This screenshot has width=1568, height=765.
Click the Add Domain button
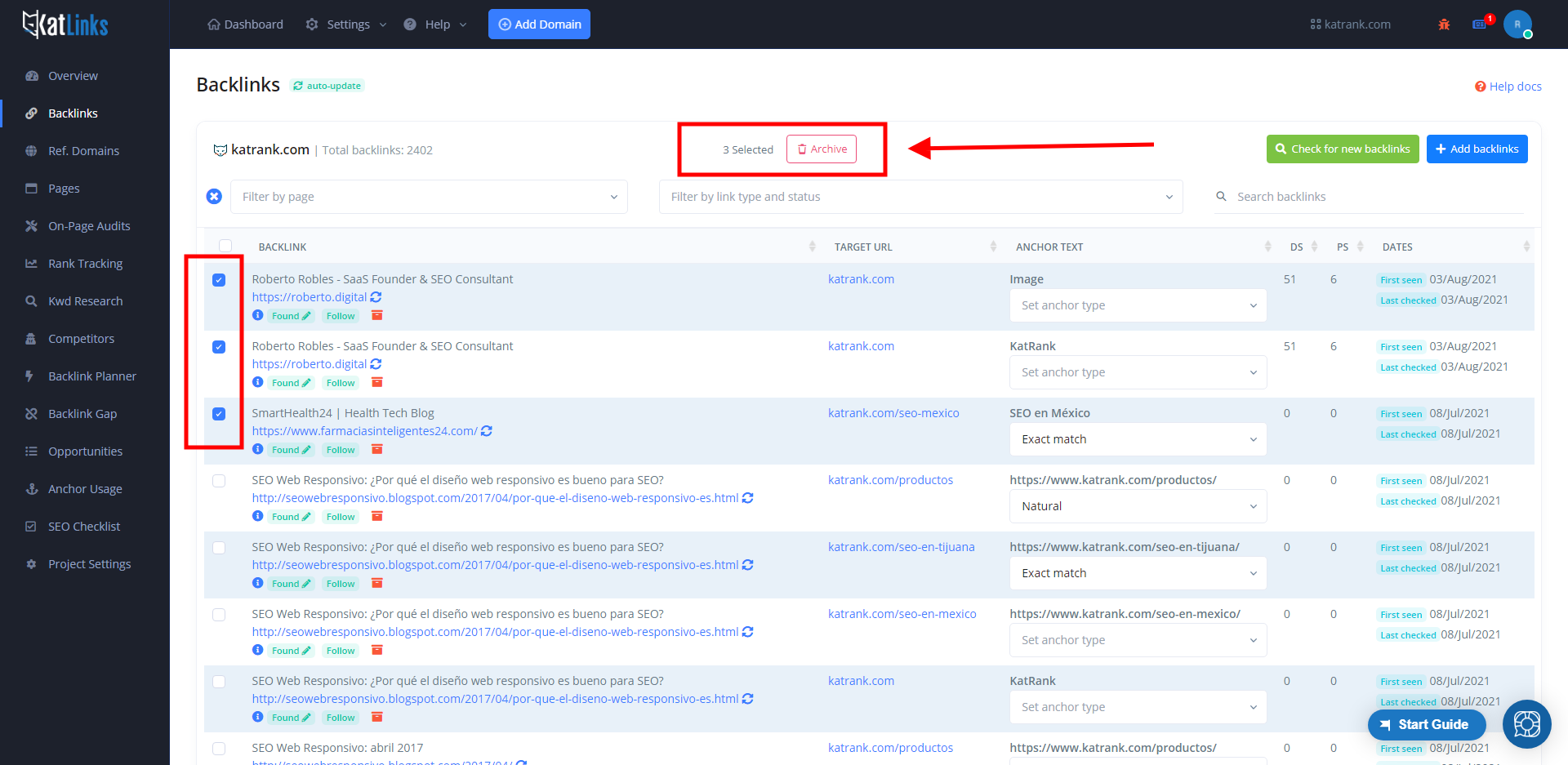pyautogui.click(x=539, y=24)
